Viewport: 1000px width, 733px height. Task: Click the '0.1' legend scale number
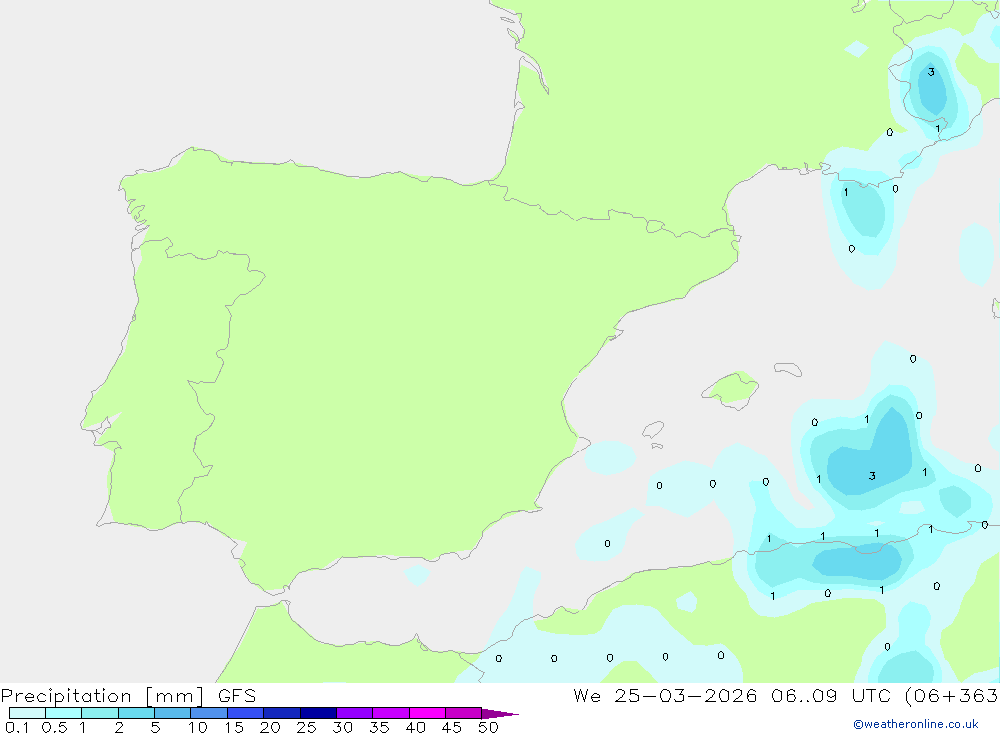pyautogui.click(x=17, y=727)
